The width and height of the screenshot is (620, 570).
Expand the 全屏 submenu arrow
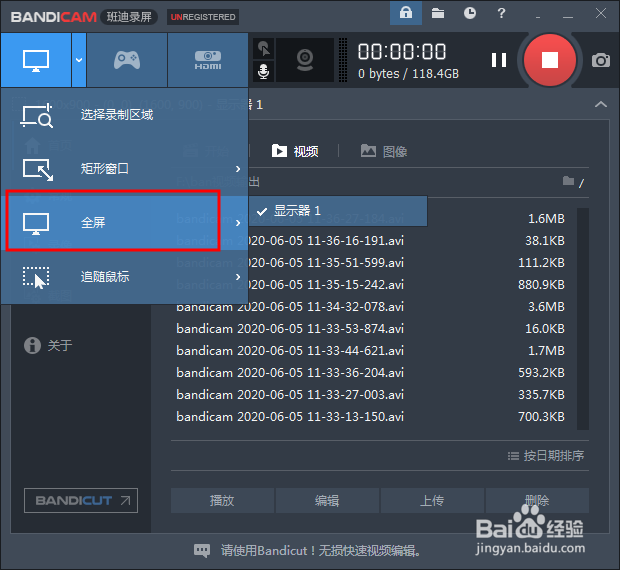(238, 223)
